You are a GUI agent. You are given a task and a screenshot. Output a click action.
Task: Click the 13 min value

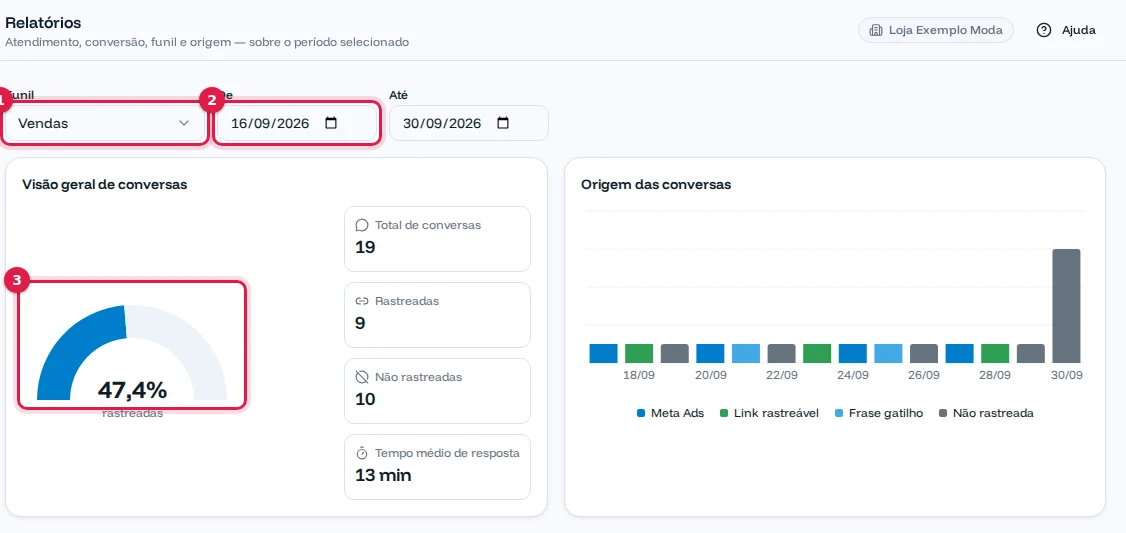[x=383, y=475]
